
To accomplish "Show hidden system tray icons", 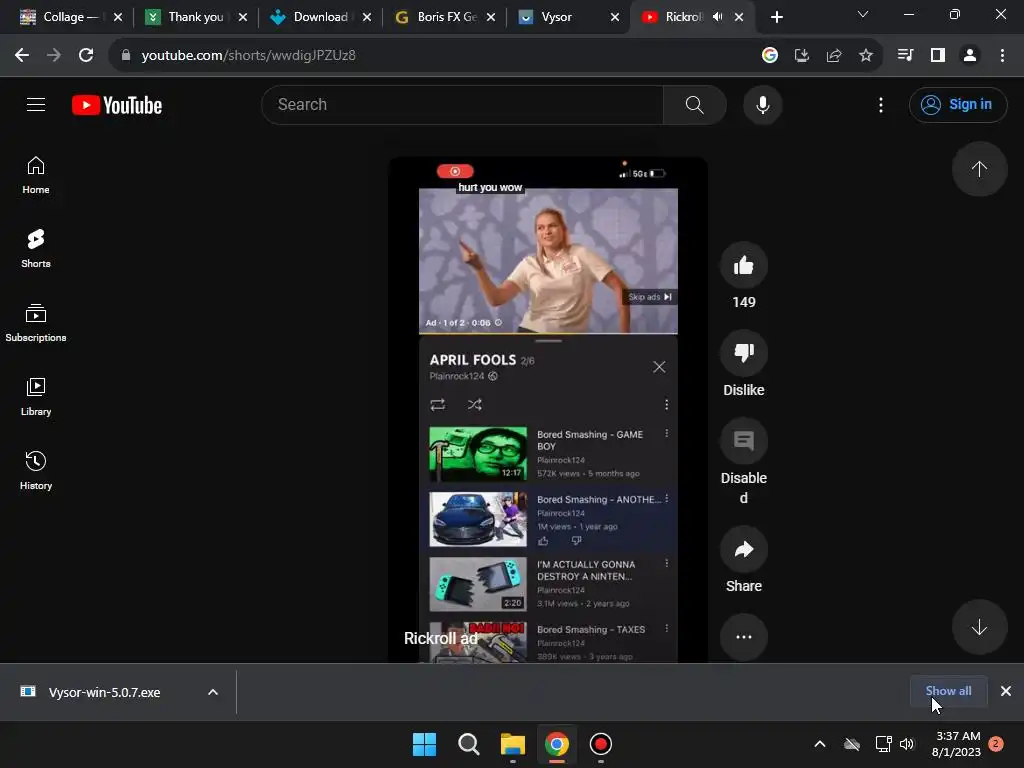I will click(820, 744).
